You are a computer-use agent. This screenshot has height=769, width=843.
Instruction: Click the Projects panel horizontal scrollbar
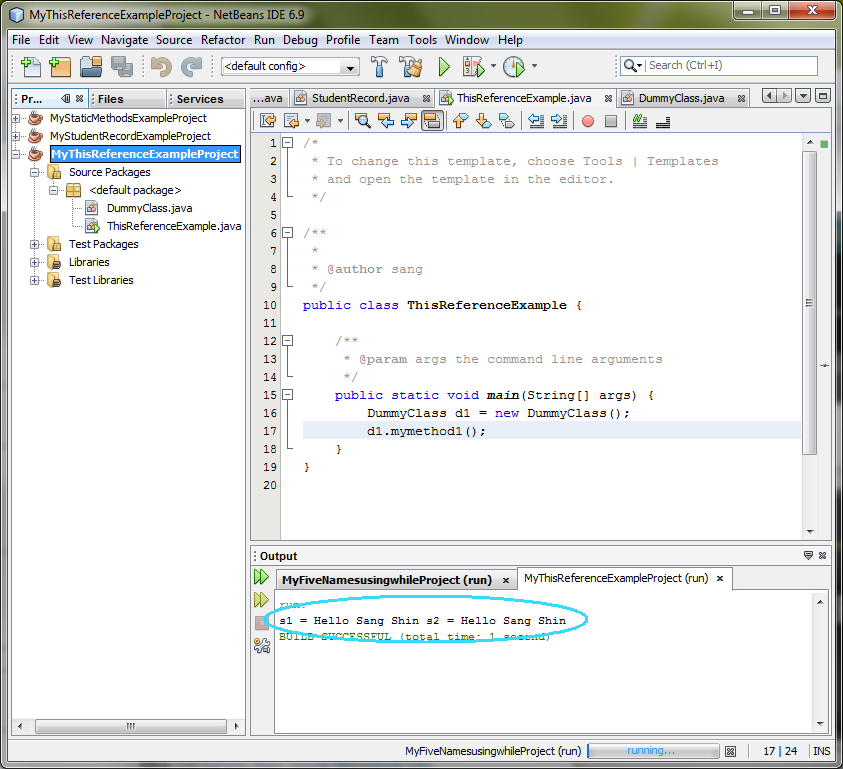(x=130, y=727)
